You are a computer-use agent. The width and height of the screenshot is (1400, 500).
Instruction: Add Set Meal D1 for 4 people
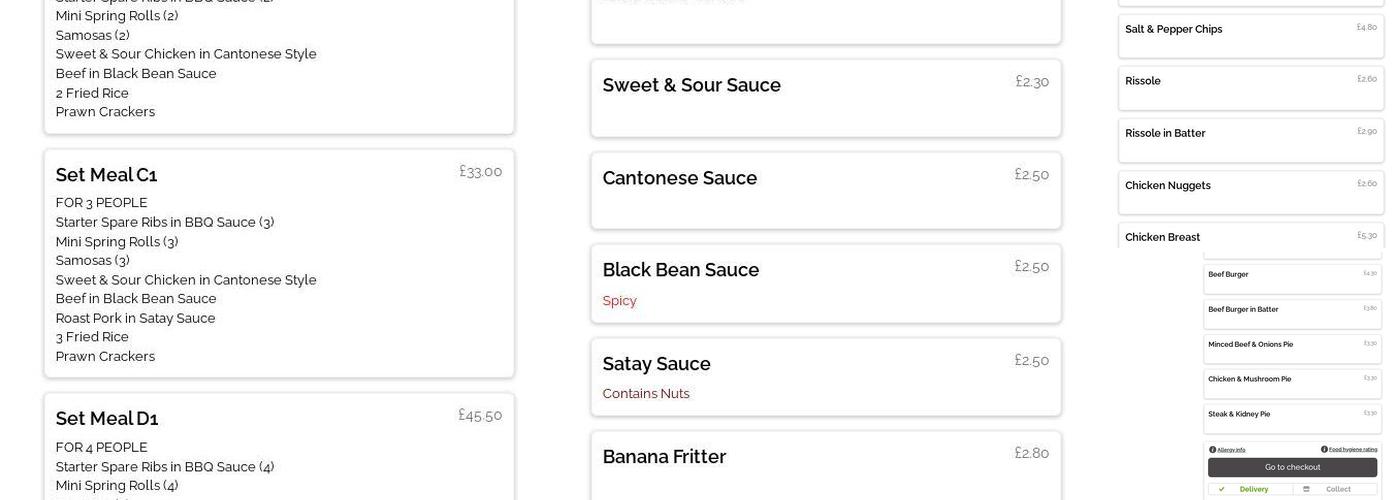point(279,445)
